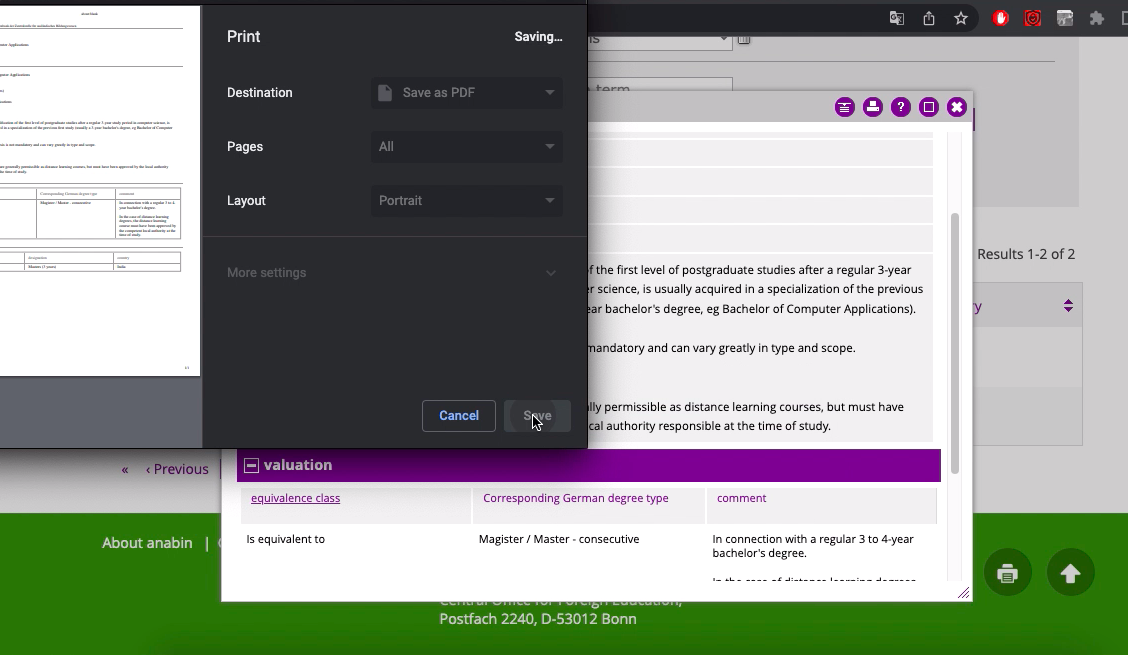
Task: Click the Cancel button in print dialog
Action: click(459, 415)
